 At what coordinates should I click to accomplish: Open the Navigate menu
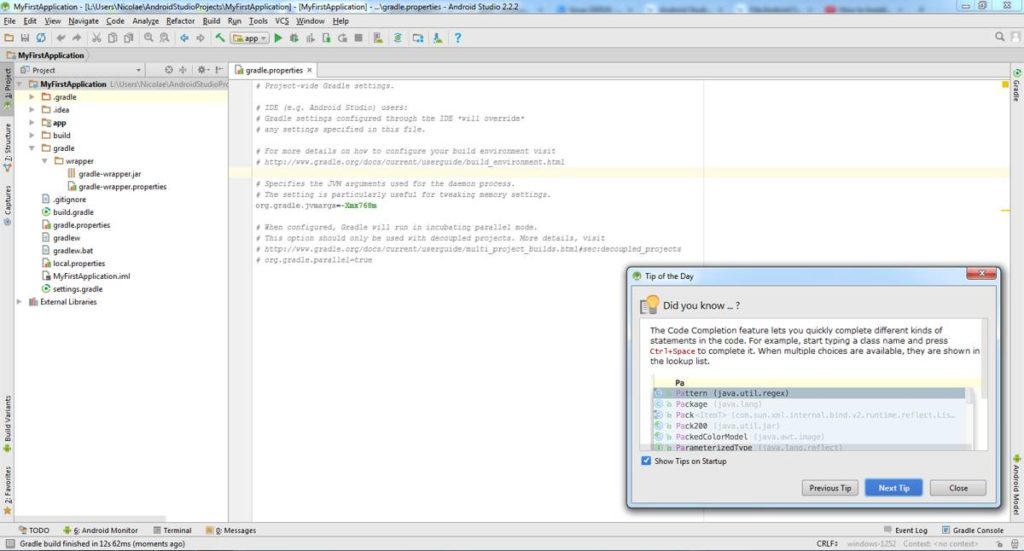pyautogui.click(x=84, y=21)
